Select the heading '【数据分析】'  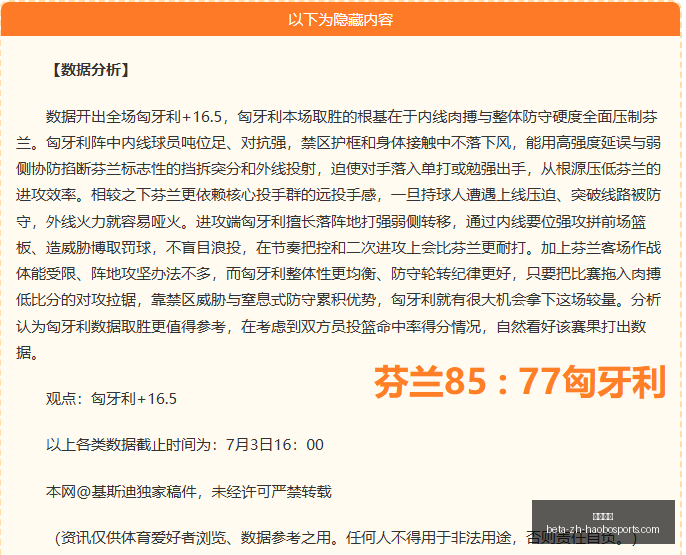coord(90,70)
